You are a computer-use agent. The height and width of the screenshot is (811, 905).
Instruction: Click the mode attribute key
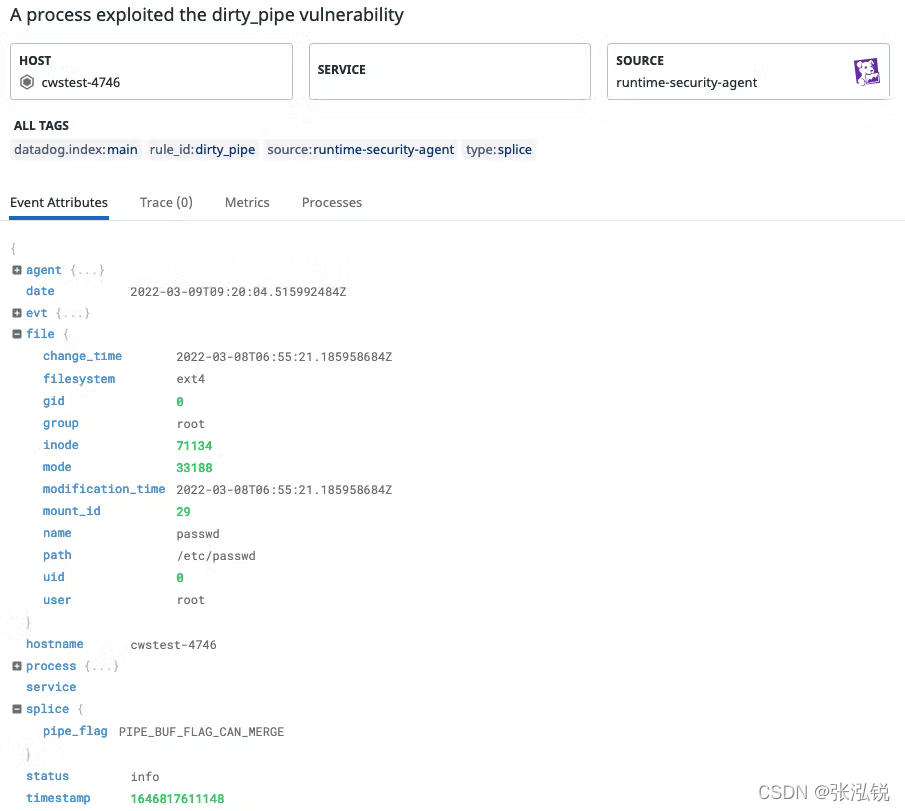pos(57,466)
